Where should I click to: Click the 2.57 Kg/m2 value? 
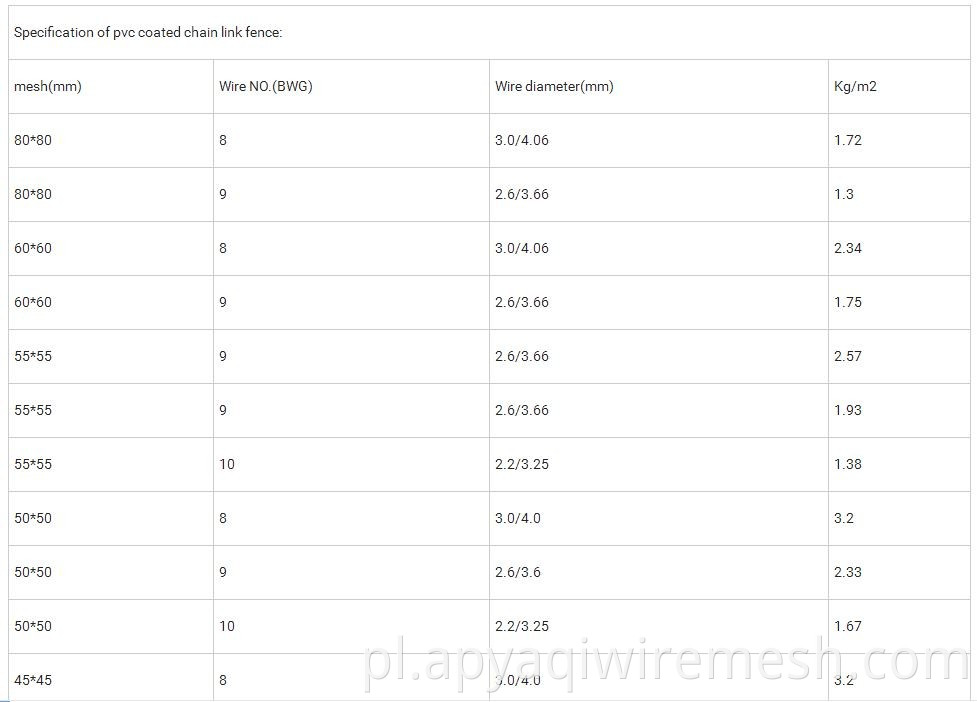[847, 356]
